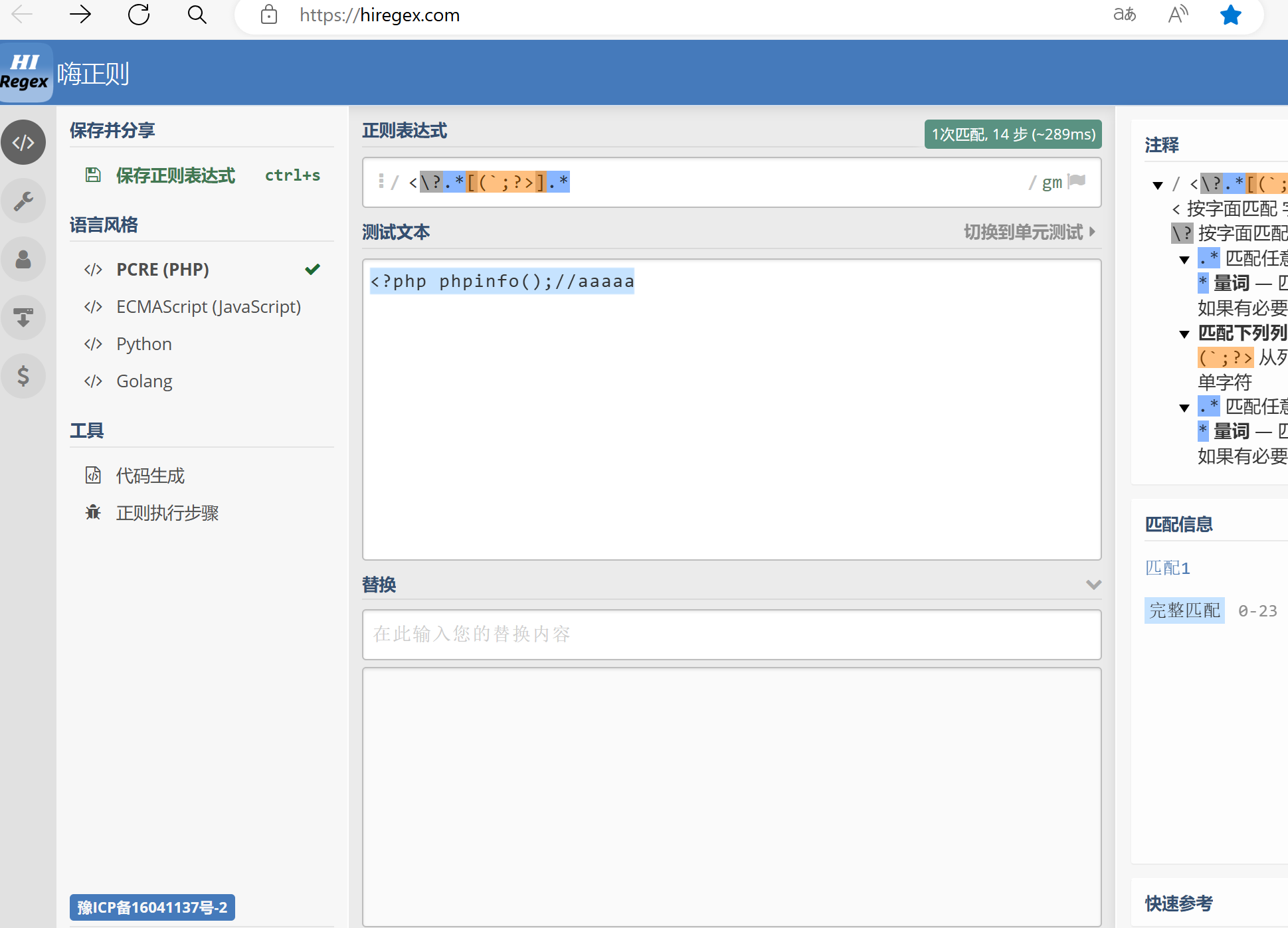The image size is (1288, 928).
Task: Collapse the root regex tree arrow in 注释
Action: pyautogui.click(x=1158, y=185)
